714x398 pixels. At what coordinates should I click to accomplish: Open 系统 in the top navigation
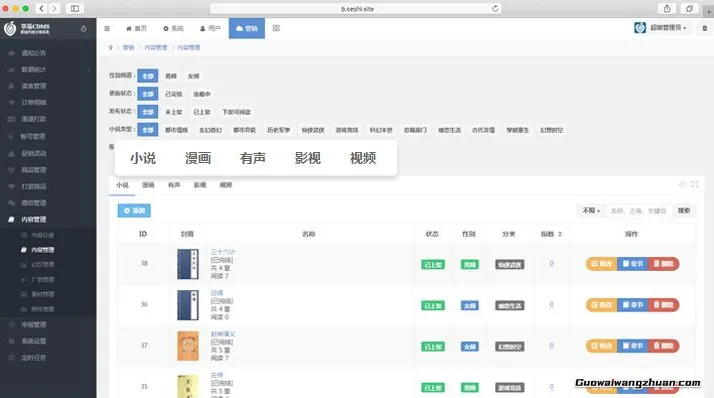[173, 28]
